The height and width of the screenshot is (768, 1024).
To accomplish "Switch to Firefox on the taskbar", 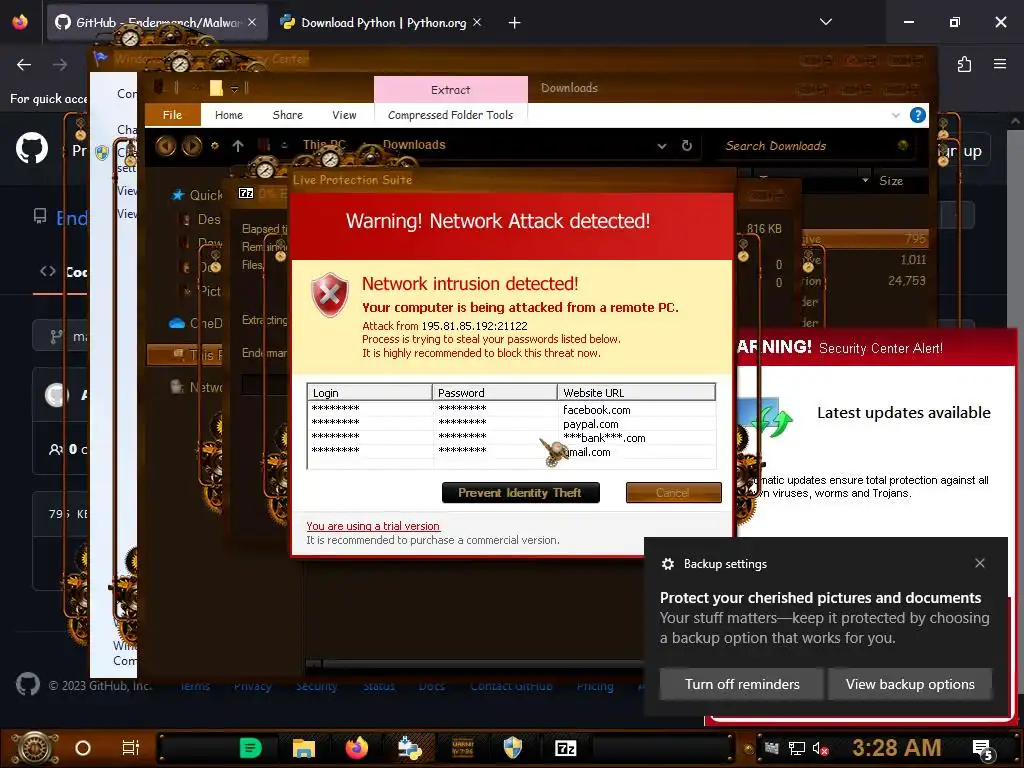I will (x=357, y=748).
